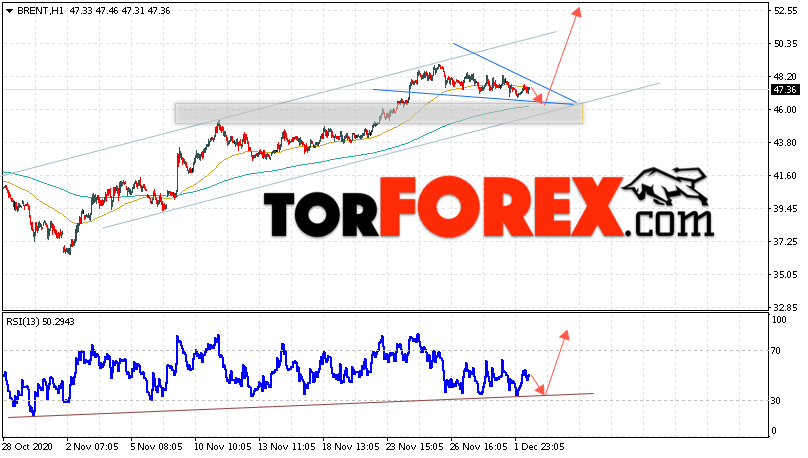This screenshot has height=458, width=808.
Task: Select RSI scale level 30
Action: [777, 401]
